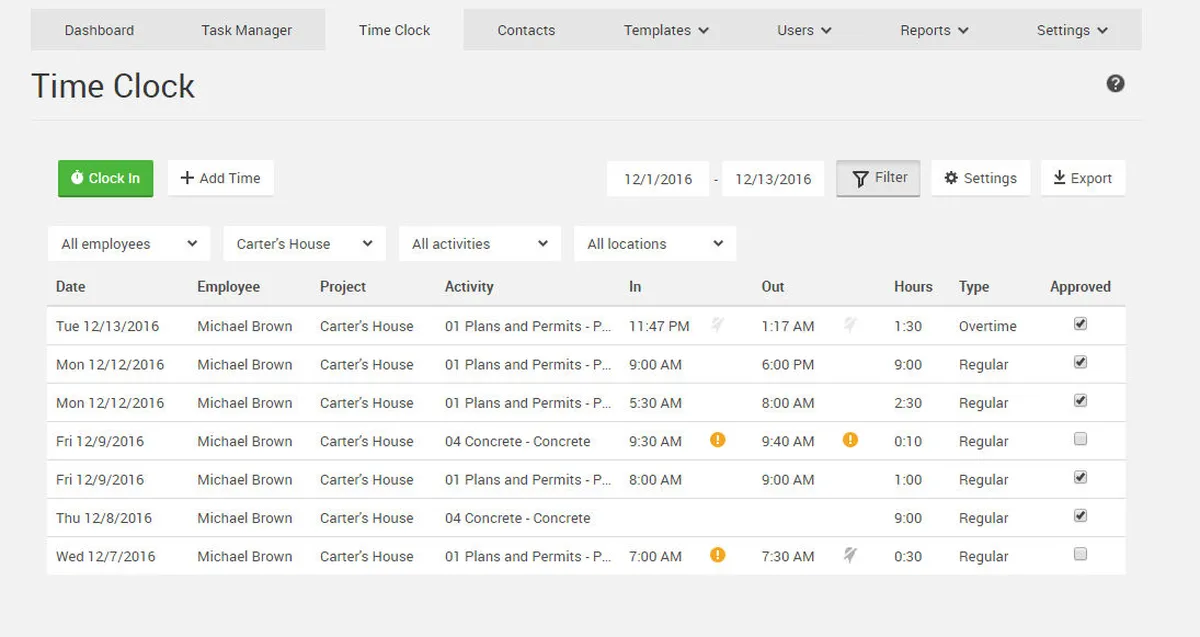1200x637 pixels.
Task: Toggle Approved checkbox for Thu 12/8/2016 row
Action: [x=1080, y=516]
